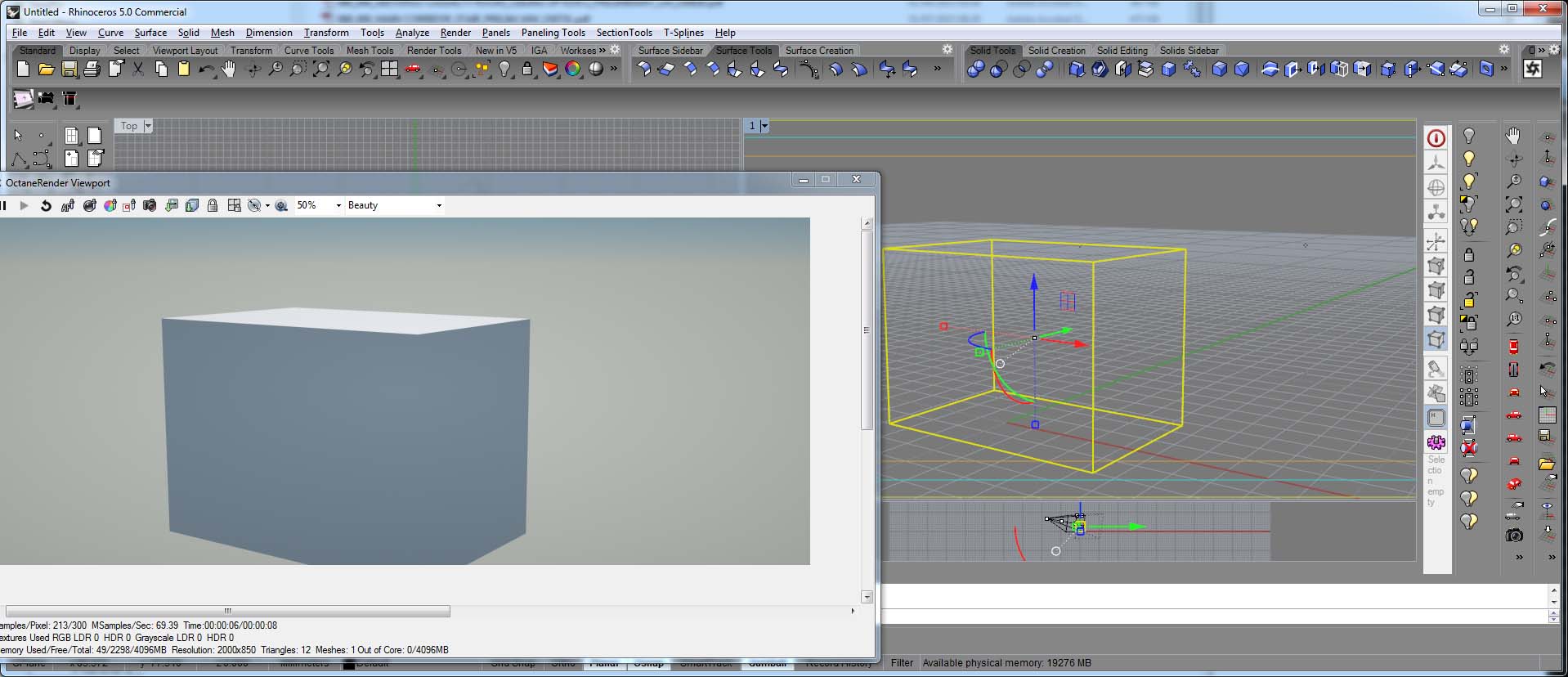Switch to the Solid Editing tab
Image resolution: width=1568 pixels, height=677 pixels.
point(1122,50)
